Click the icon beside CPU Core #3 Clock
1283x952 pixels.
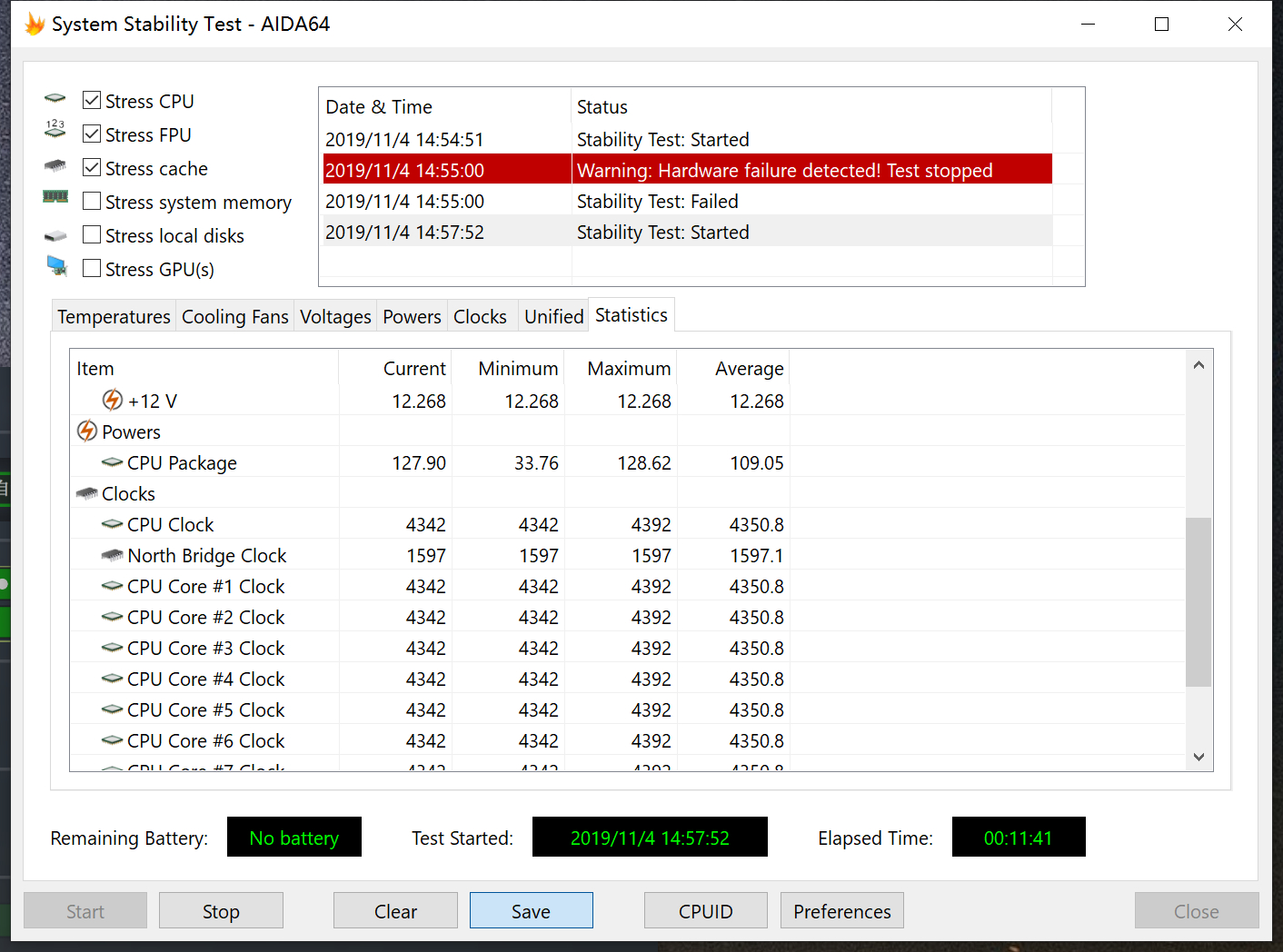(113, 648)
